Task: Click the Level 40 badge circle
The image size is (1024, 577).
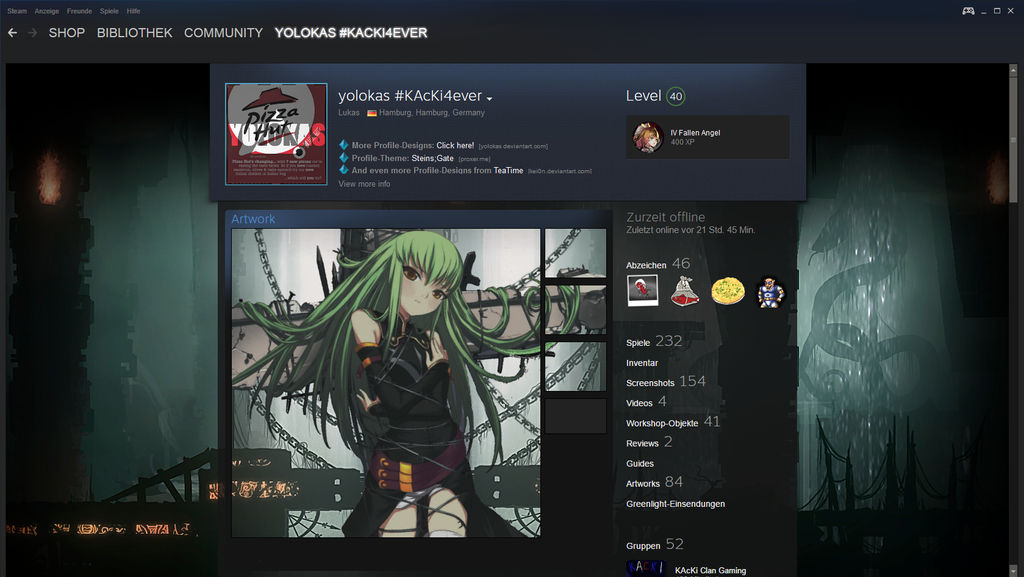Action: point(676,97)
